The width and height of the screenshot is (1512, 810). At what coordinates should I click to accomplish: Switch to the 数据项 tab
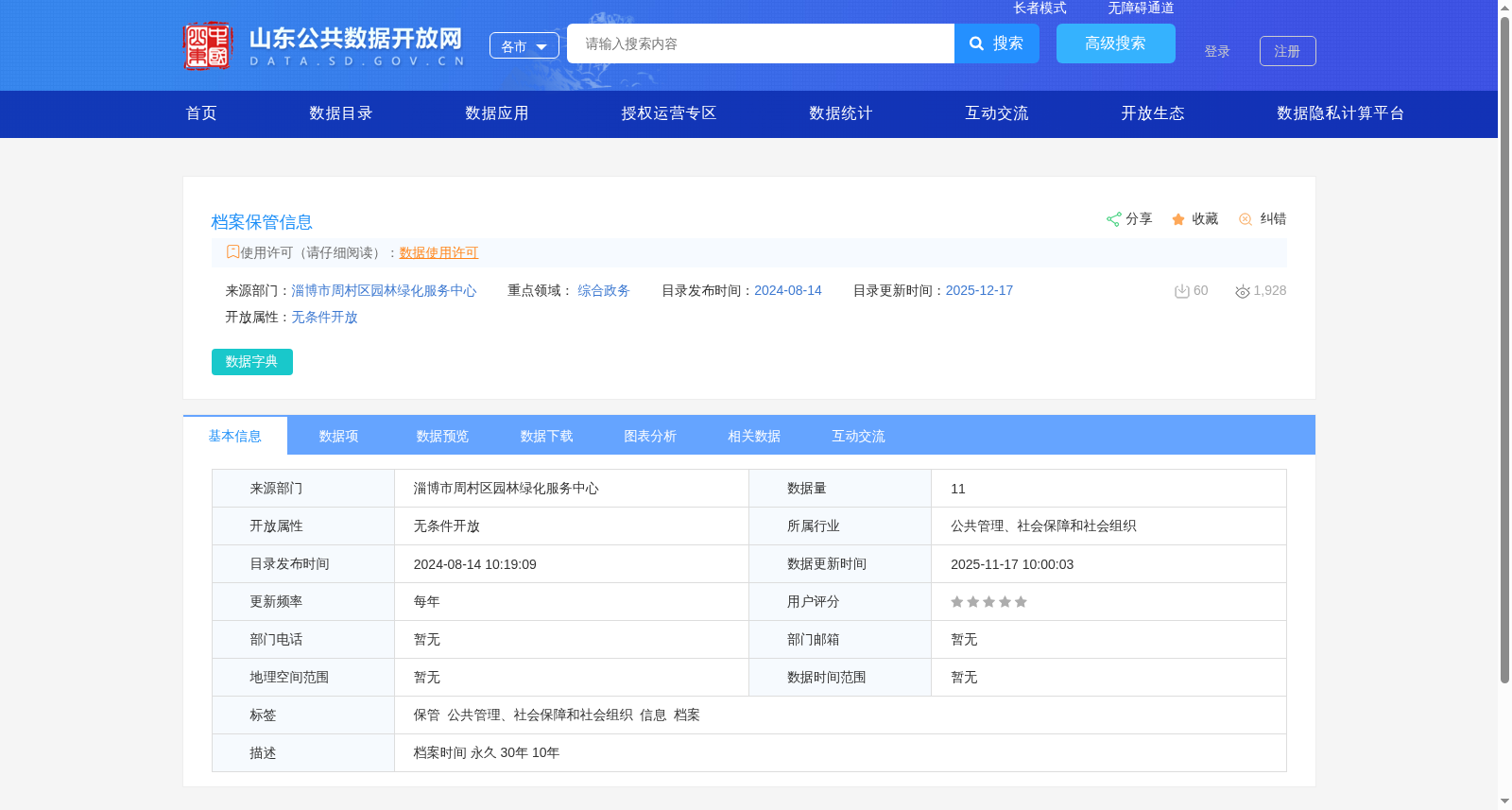pos(339,436)
